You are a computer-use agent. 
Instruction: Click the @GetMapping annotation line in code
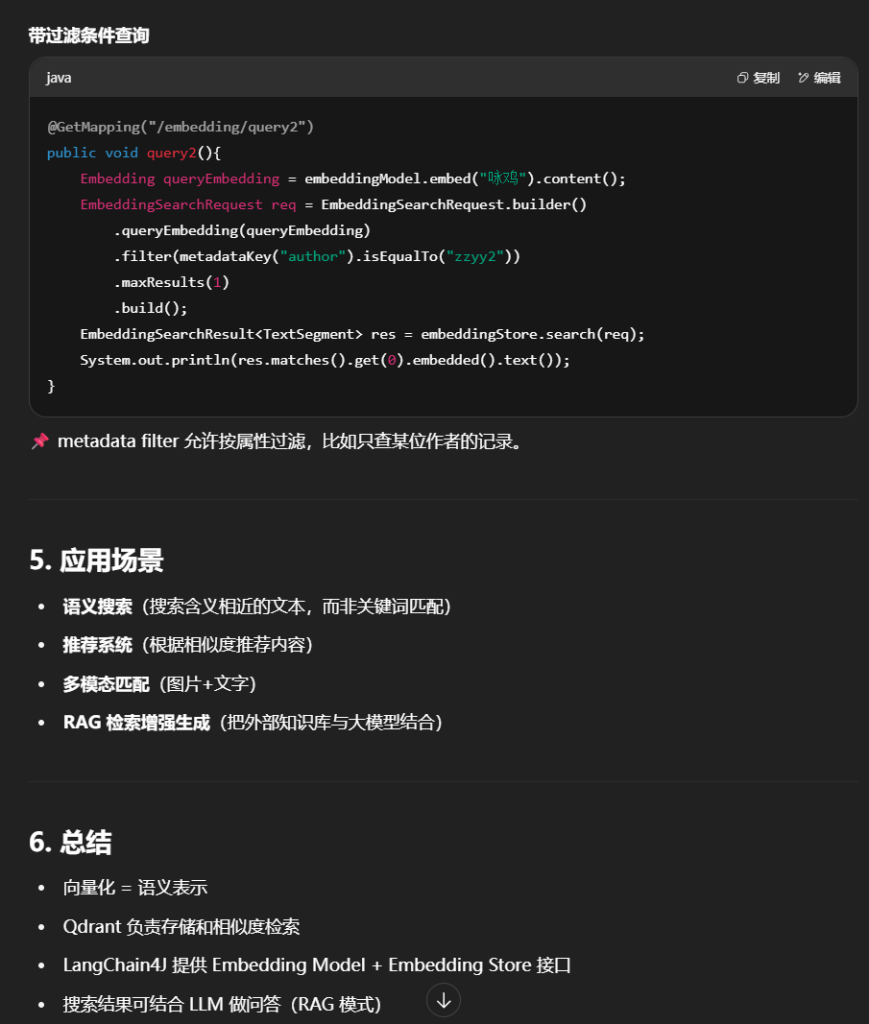pos(180,127)
